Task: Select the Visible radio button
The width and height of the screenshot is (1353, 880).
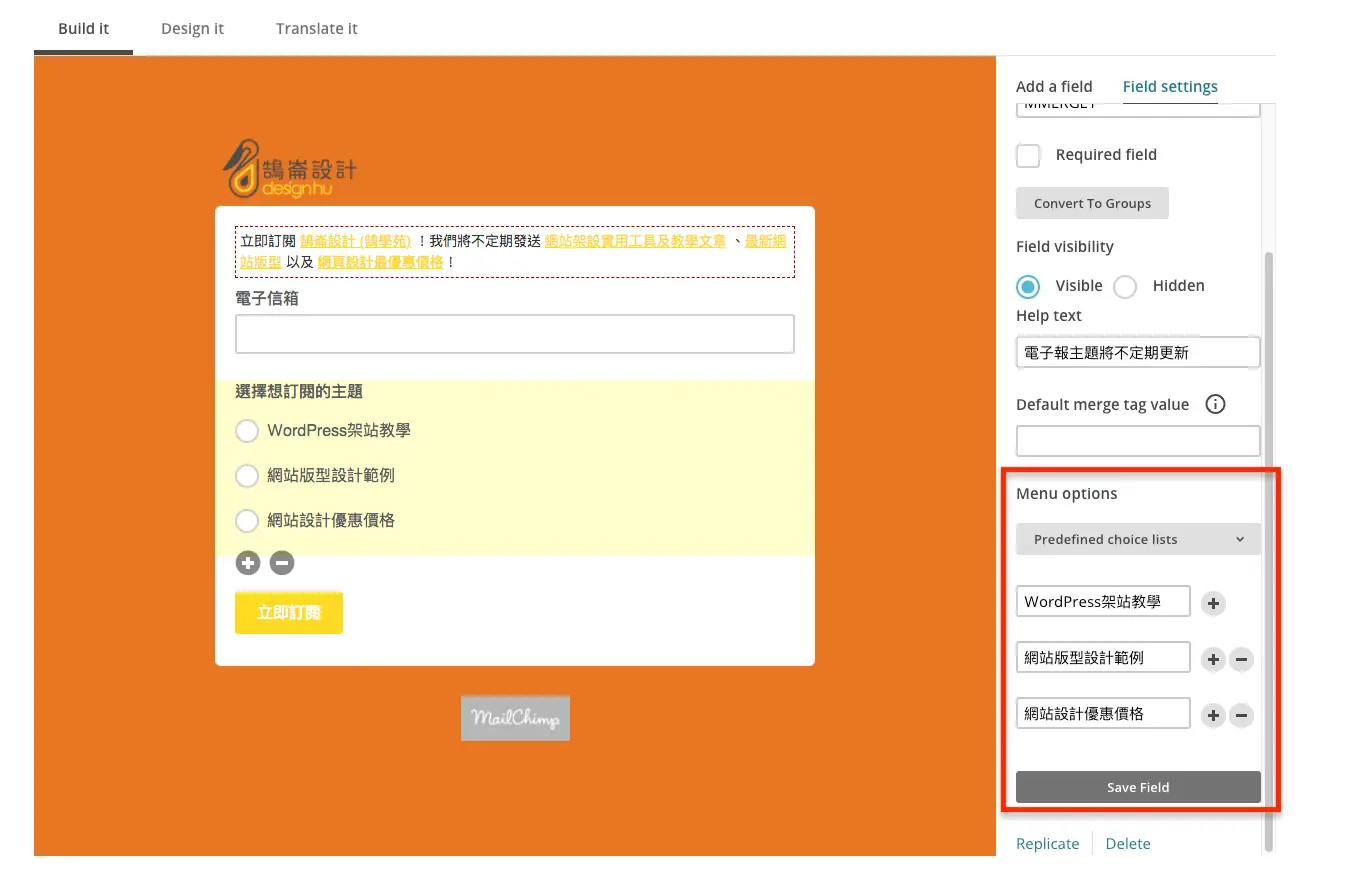Action: 1028,286
